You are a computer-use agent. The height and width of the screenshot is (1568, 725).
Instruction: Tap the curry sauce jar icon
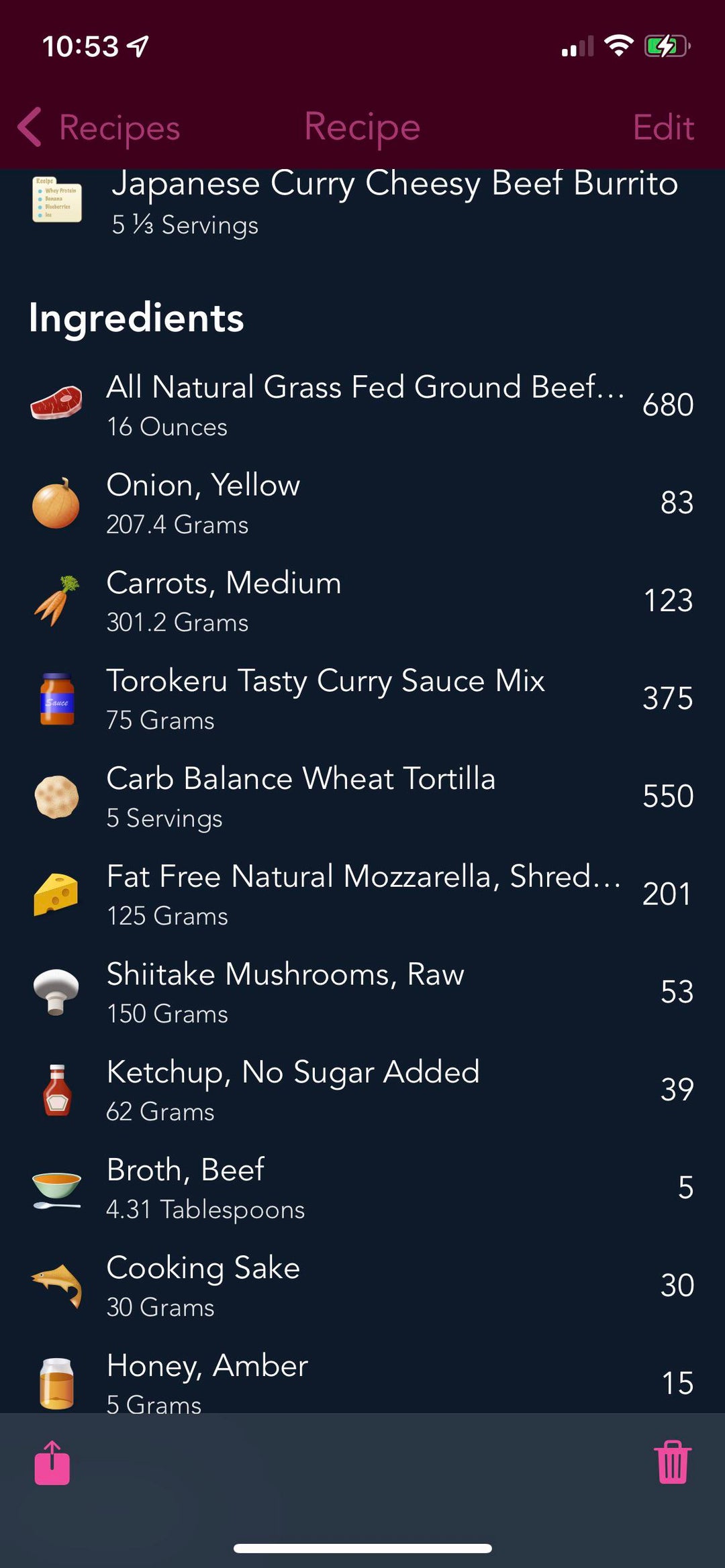pos(56,698)
